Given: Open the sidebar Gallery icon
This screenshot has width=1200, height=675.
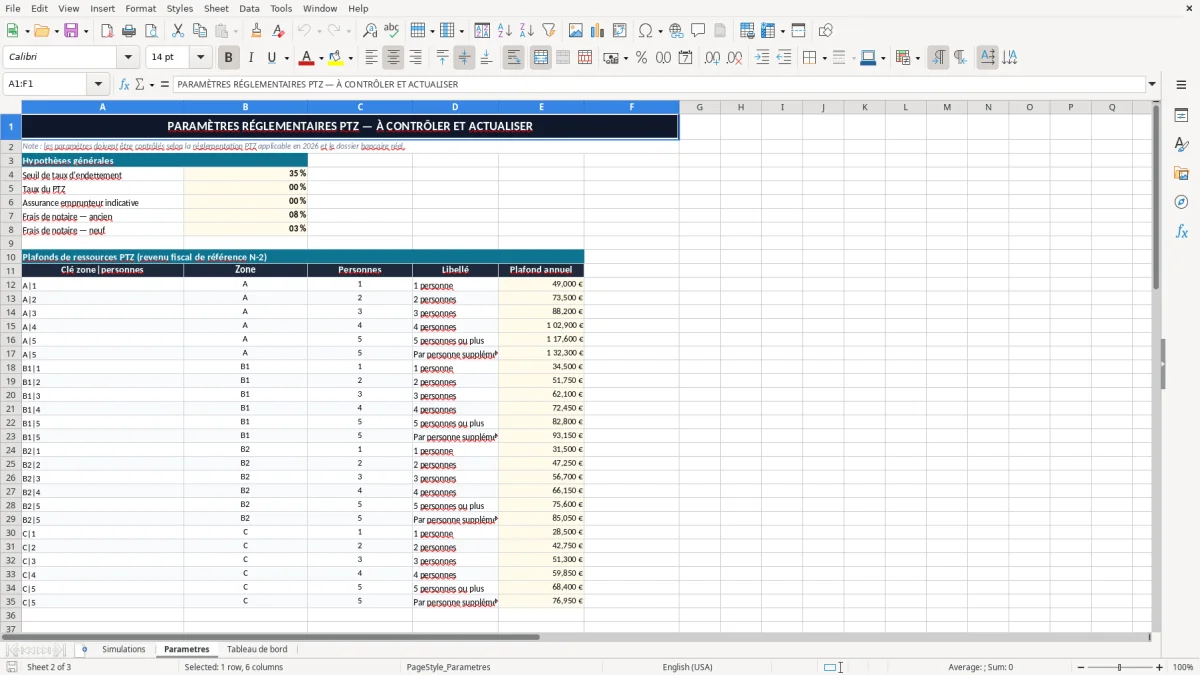Looking at the screenshot, I should [x=1181, y=174].
